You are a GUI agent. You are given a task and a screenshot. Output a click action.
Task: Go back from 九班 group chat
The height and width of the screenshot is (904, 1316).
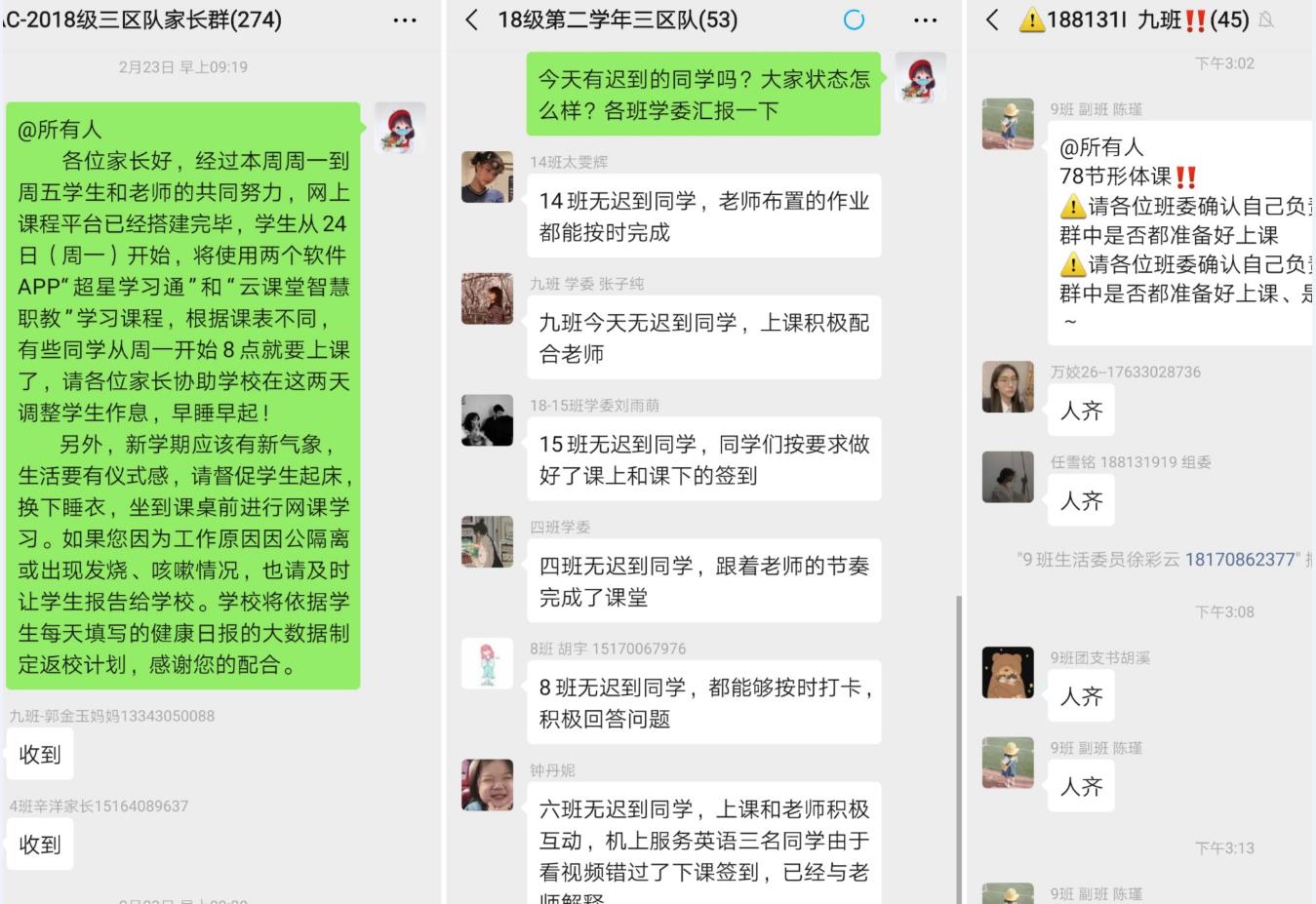[x=992, y=20]
